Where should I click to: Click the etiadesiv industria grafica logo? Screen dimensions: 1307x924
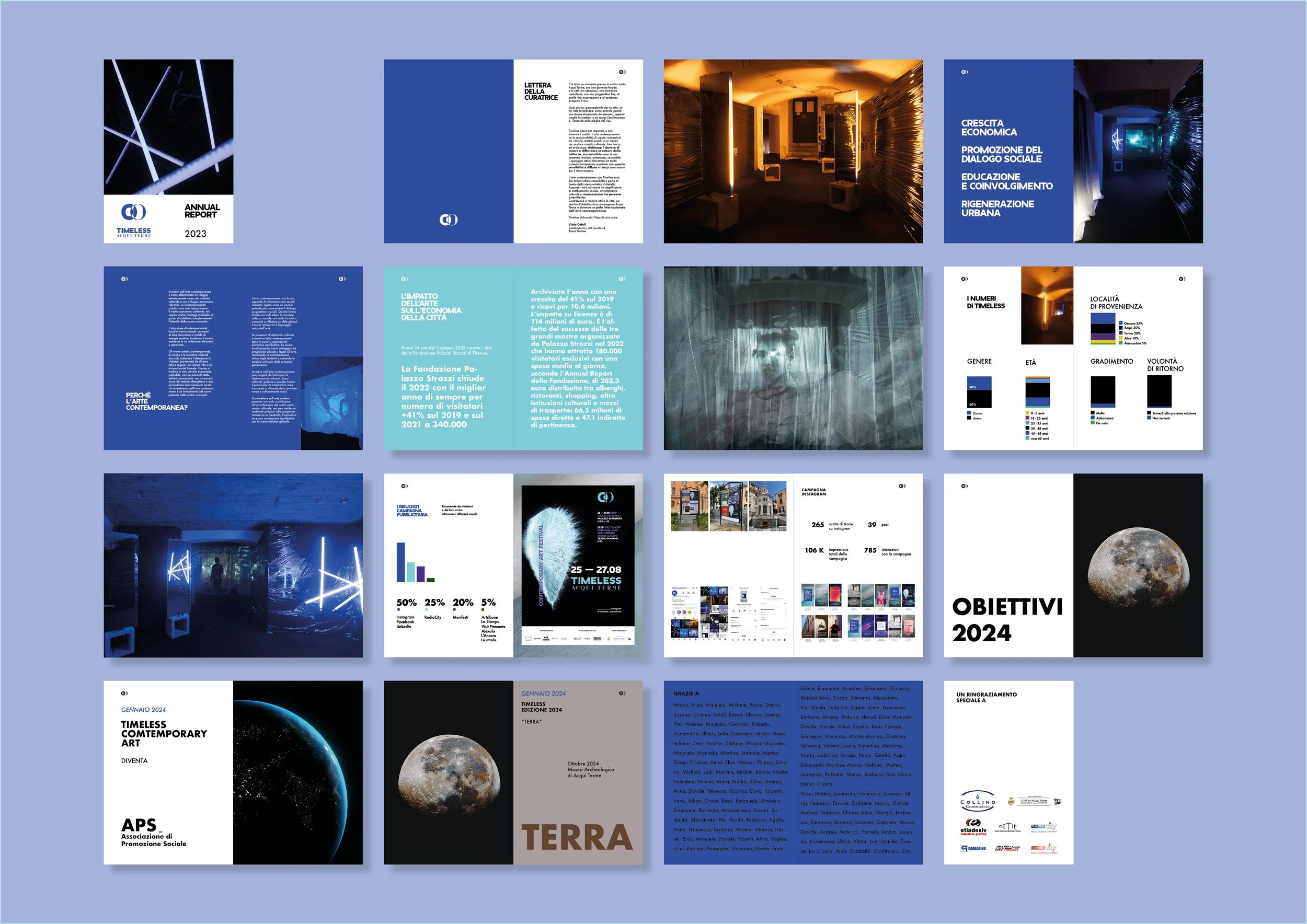tap(973, 827)
